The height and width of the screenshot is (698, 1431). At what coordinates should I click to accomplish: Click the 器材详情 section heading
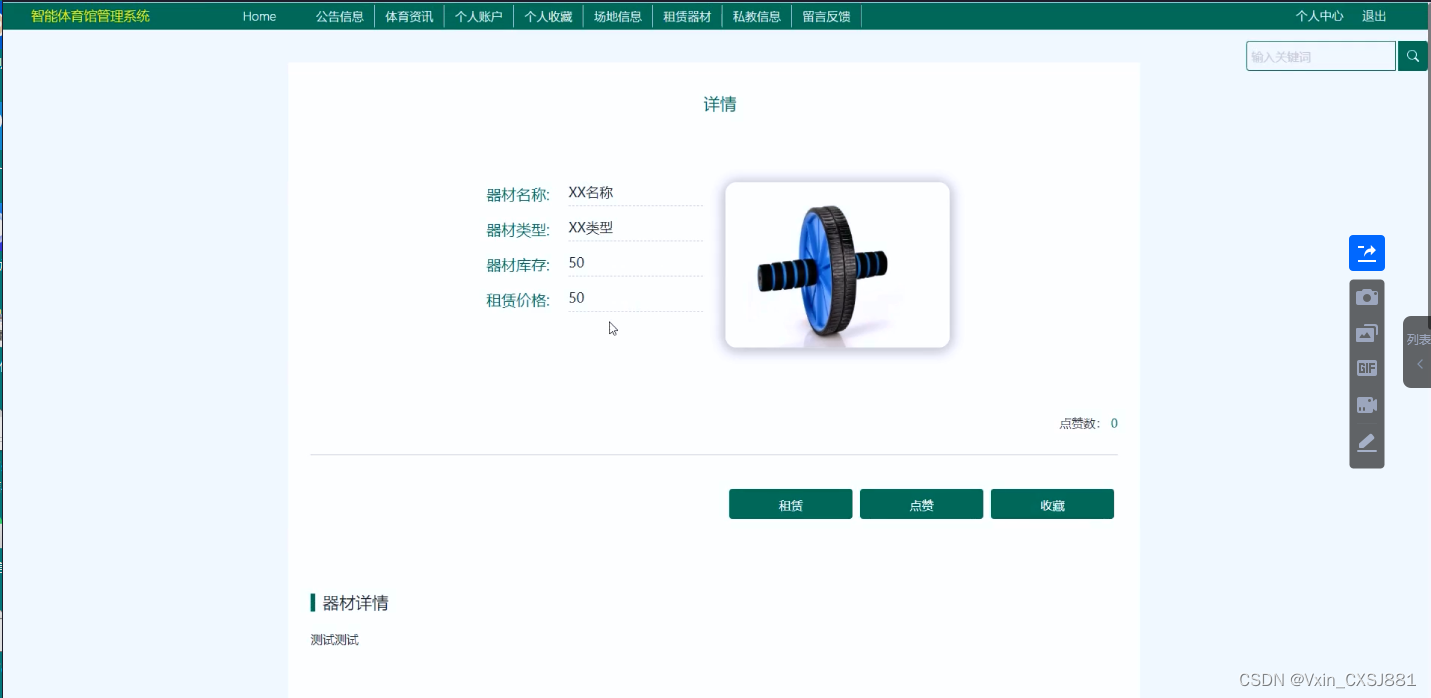(355, 603)
